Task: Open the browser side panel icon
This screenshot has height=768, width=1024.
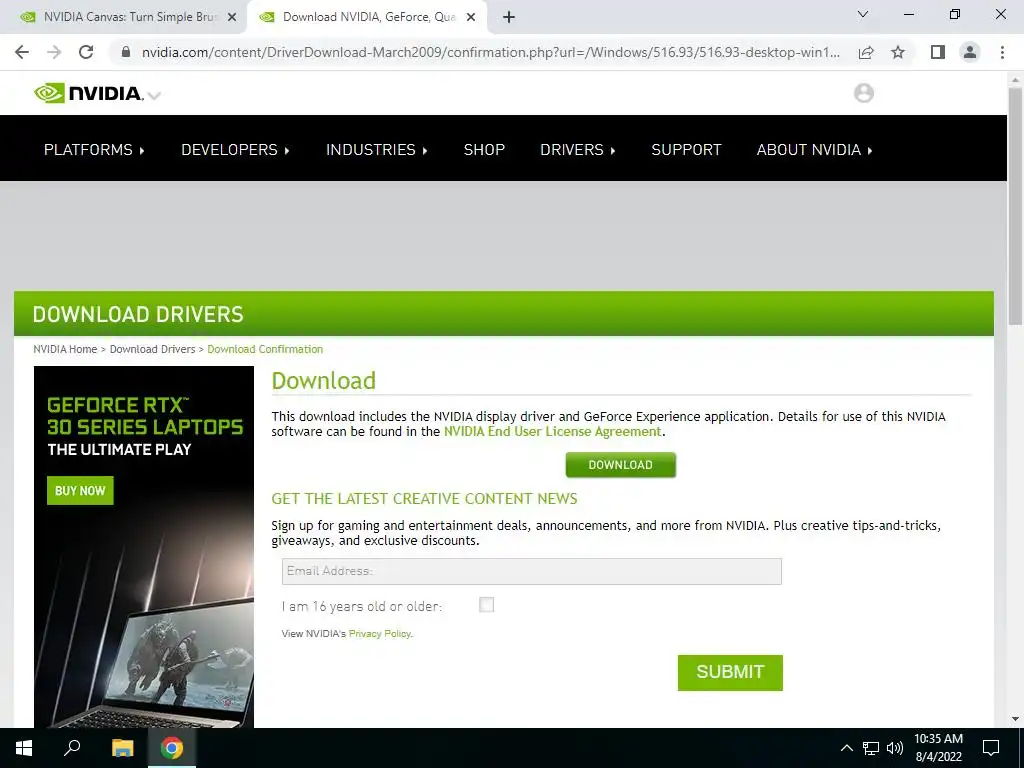Action: coord(938,52)
